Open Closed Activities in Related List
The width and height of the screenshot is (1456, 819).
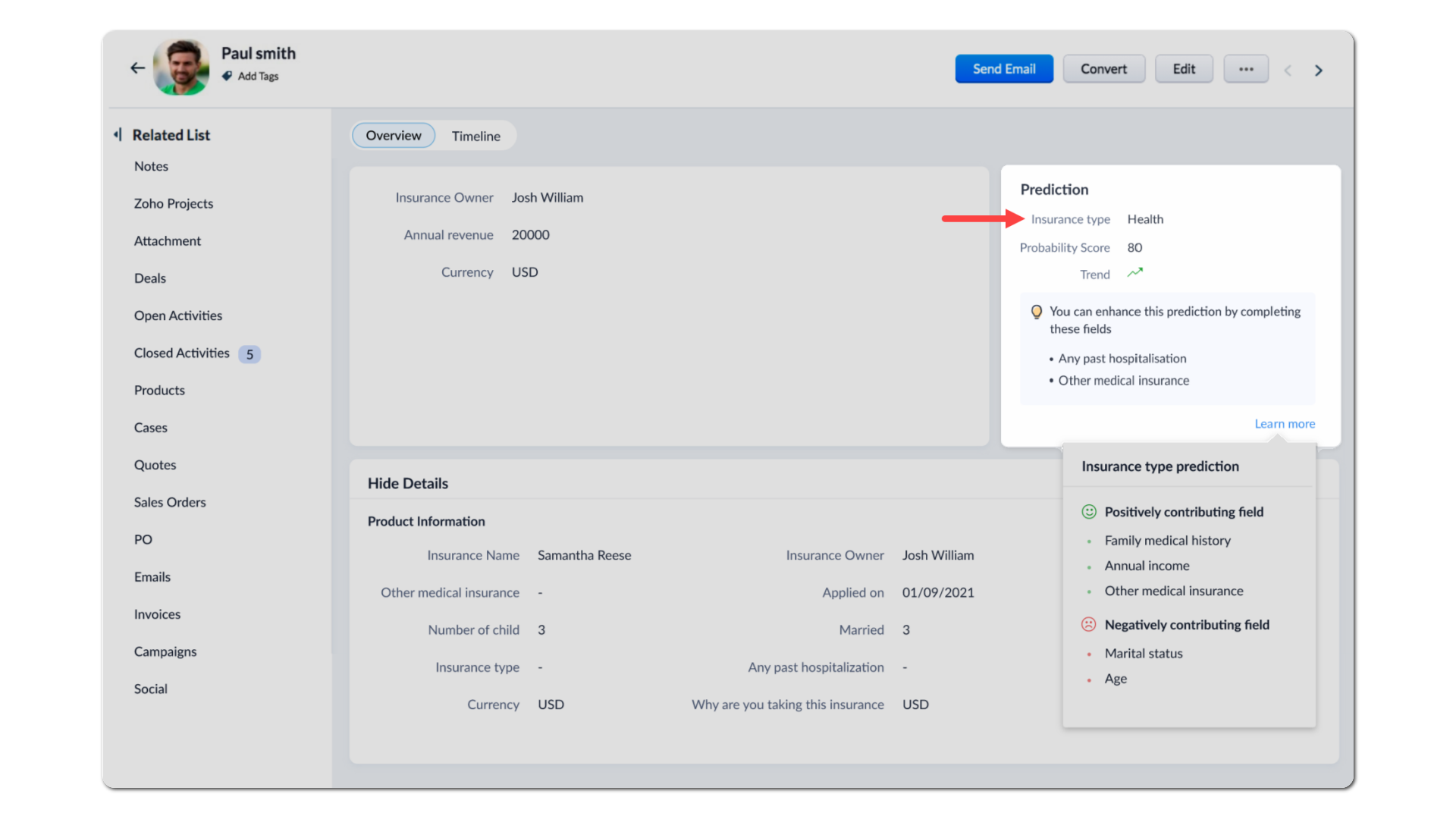click(x=181, y=353)
